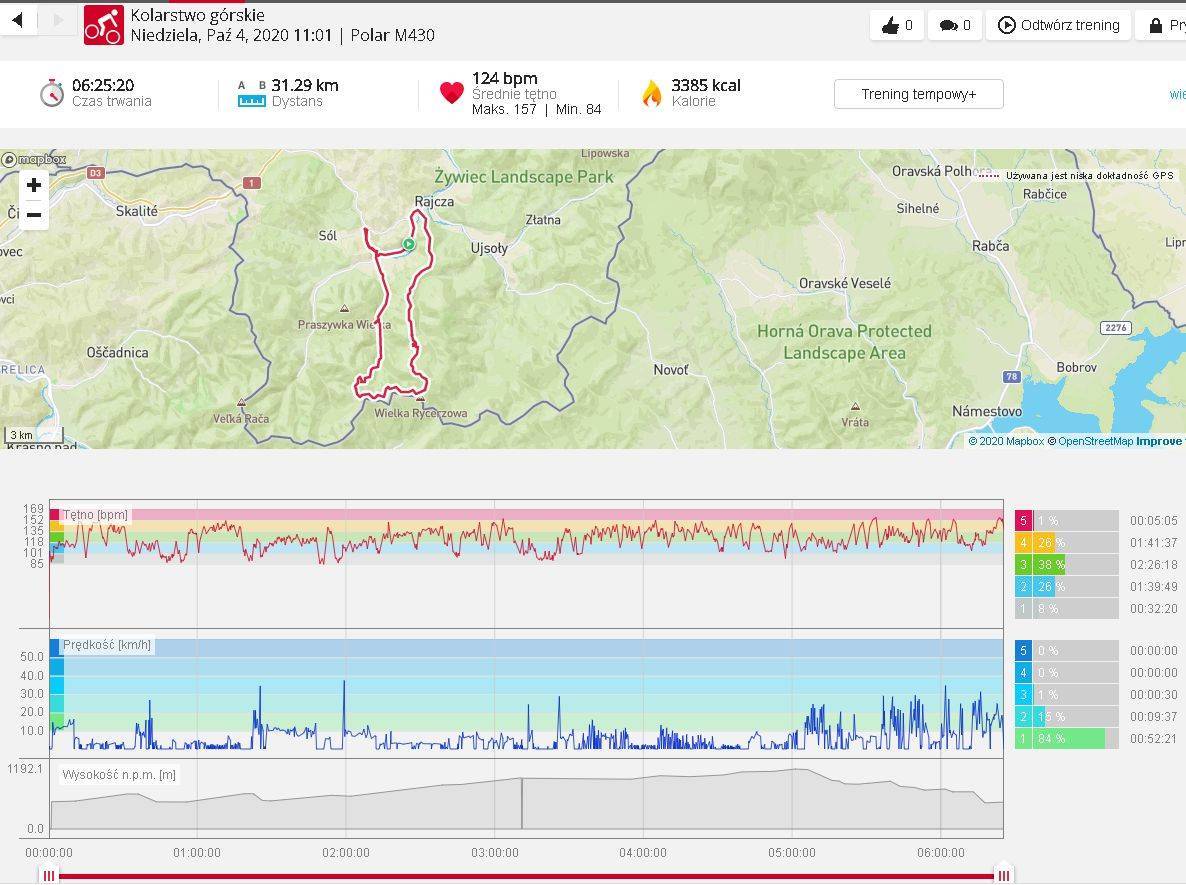
Task: Open the Mapbox copyright link
Action: pos(1005,441)
